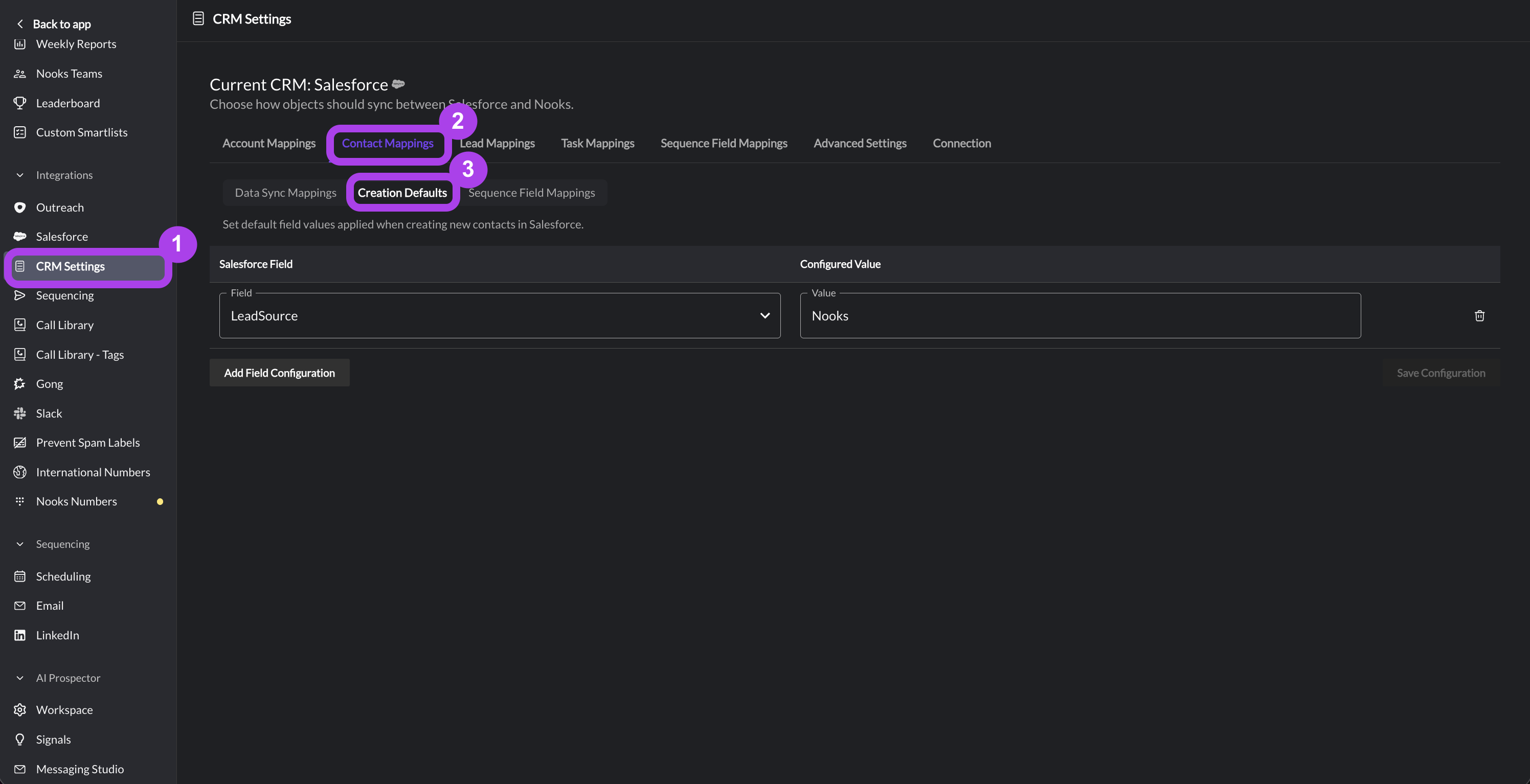Switch to the Lead Mappings tab
Screen dimensions: 1530x784
(x=497, y=143)
